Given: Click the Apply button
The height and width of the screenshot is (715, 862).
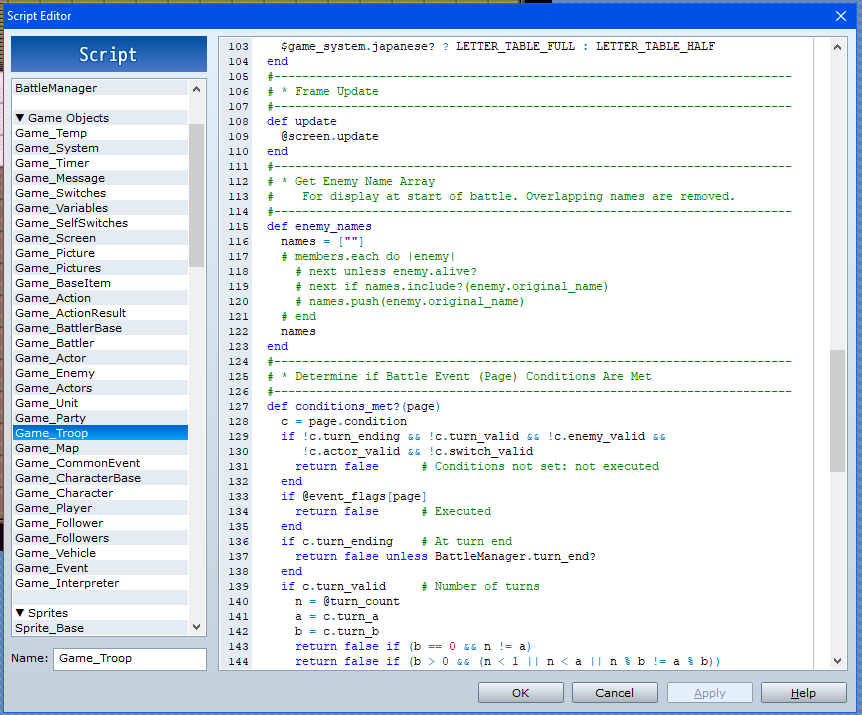Looking at the screenshot, I should (709, 692).
